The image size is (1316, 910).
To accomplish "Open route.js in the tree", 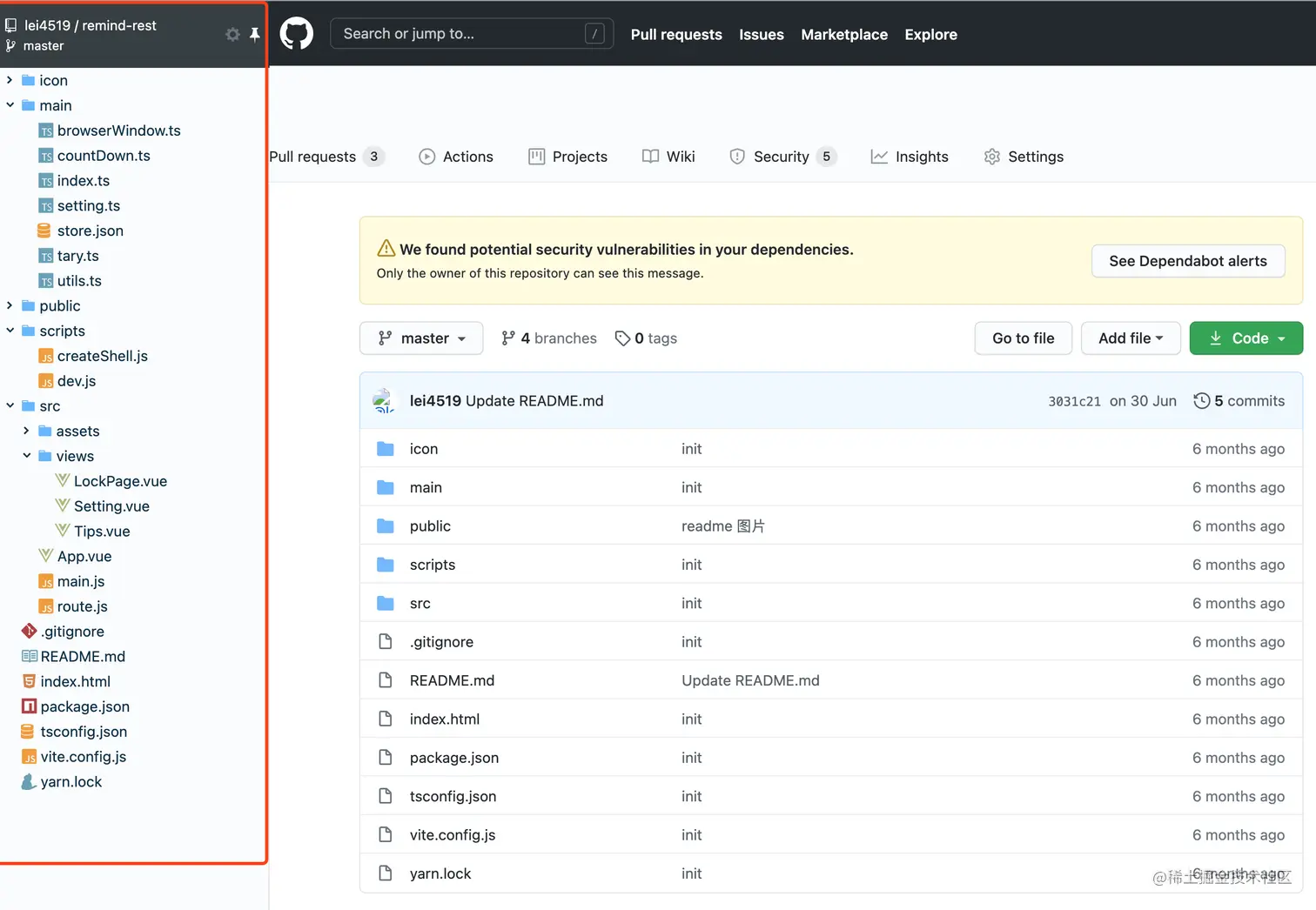I will pyautogui.click(x=83, y=606).
